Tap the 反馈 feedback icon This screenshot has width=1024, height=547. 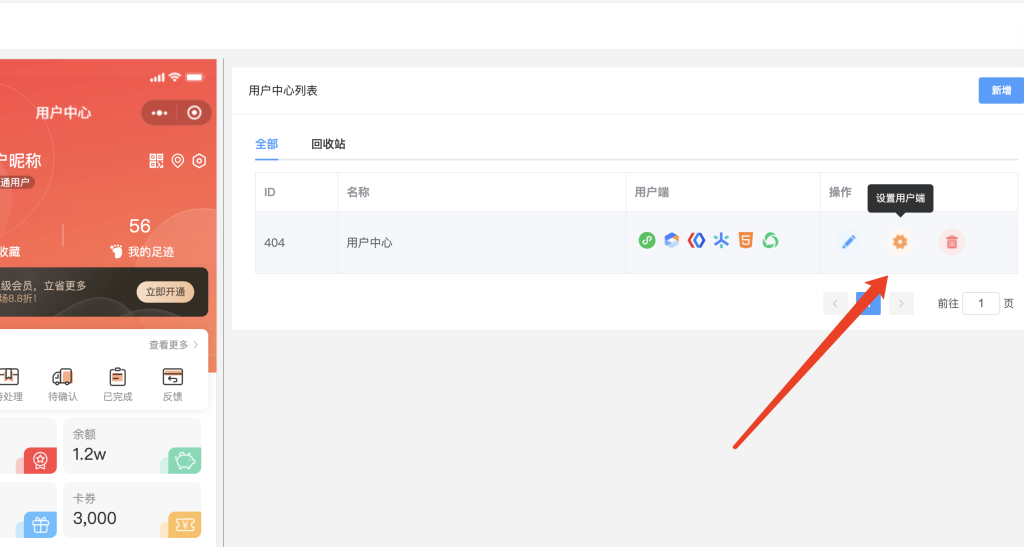(x=172, y=377)
